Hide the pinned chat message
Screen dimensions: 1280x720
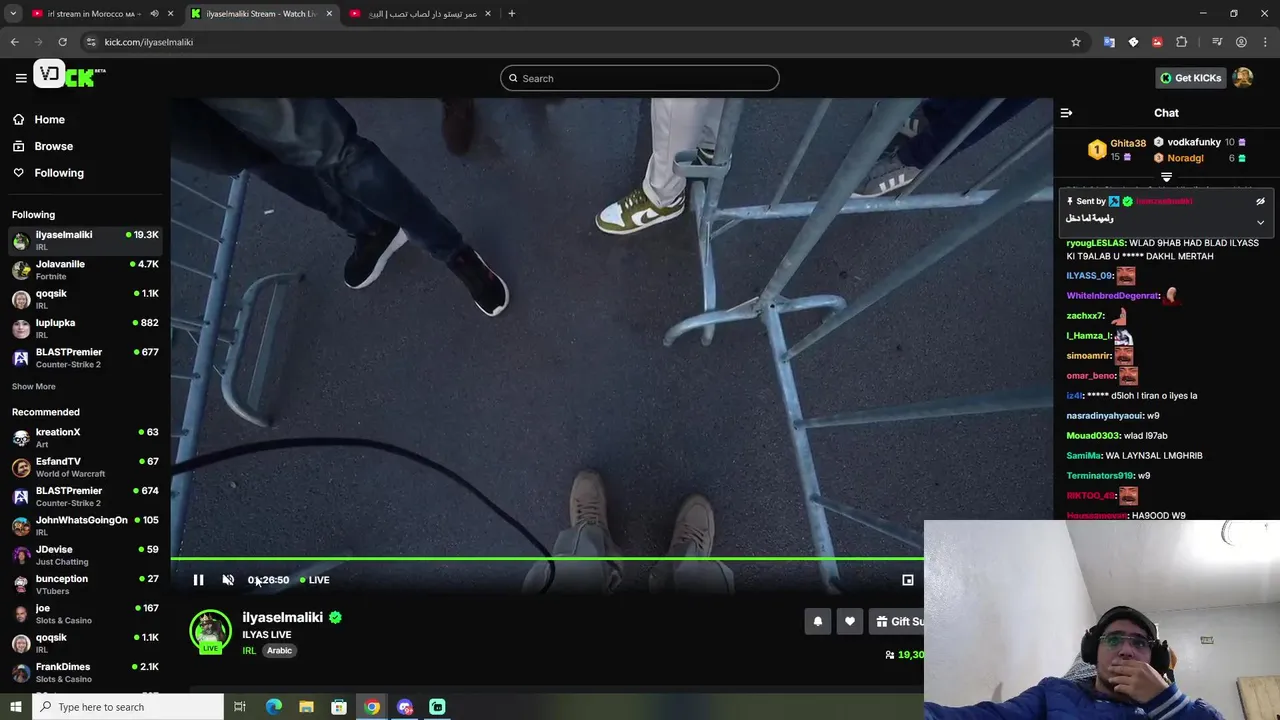pos(1260,201)
